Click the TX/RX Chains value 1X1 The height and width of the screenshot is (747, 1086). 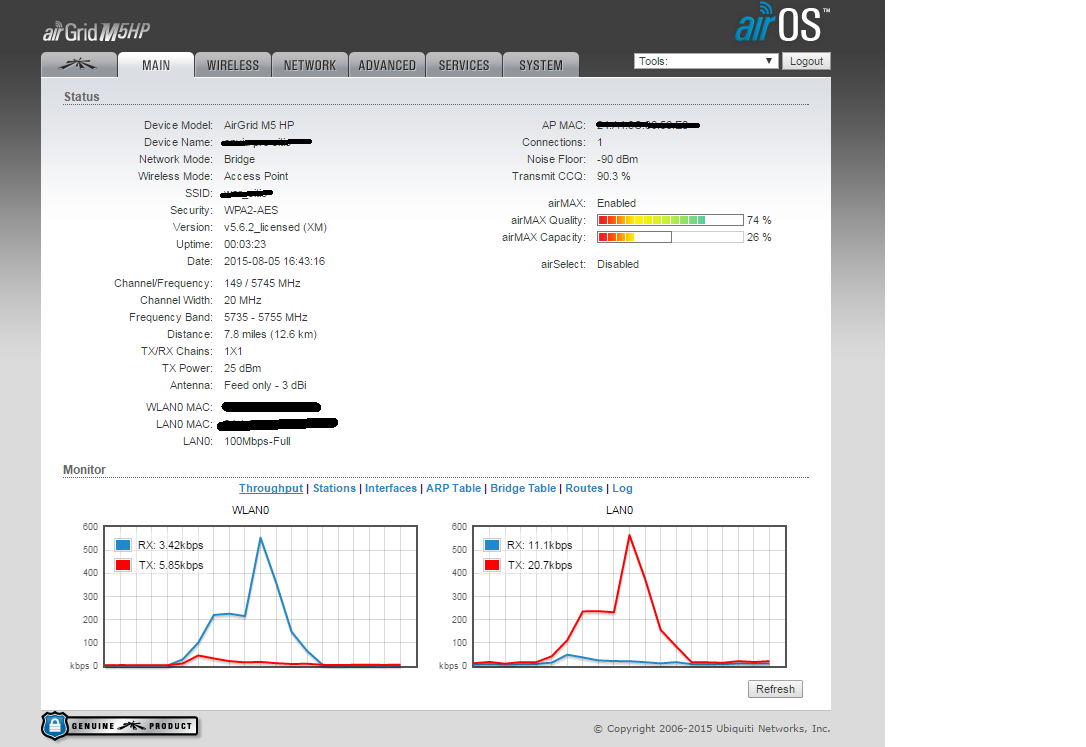tap(233, 352)
